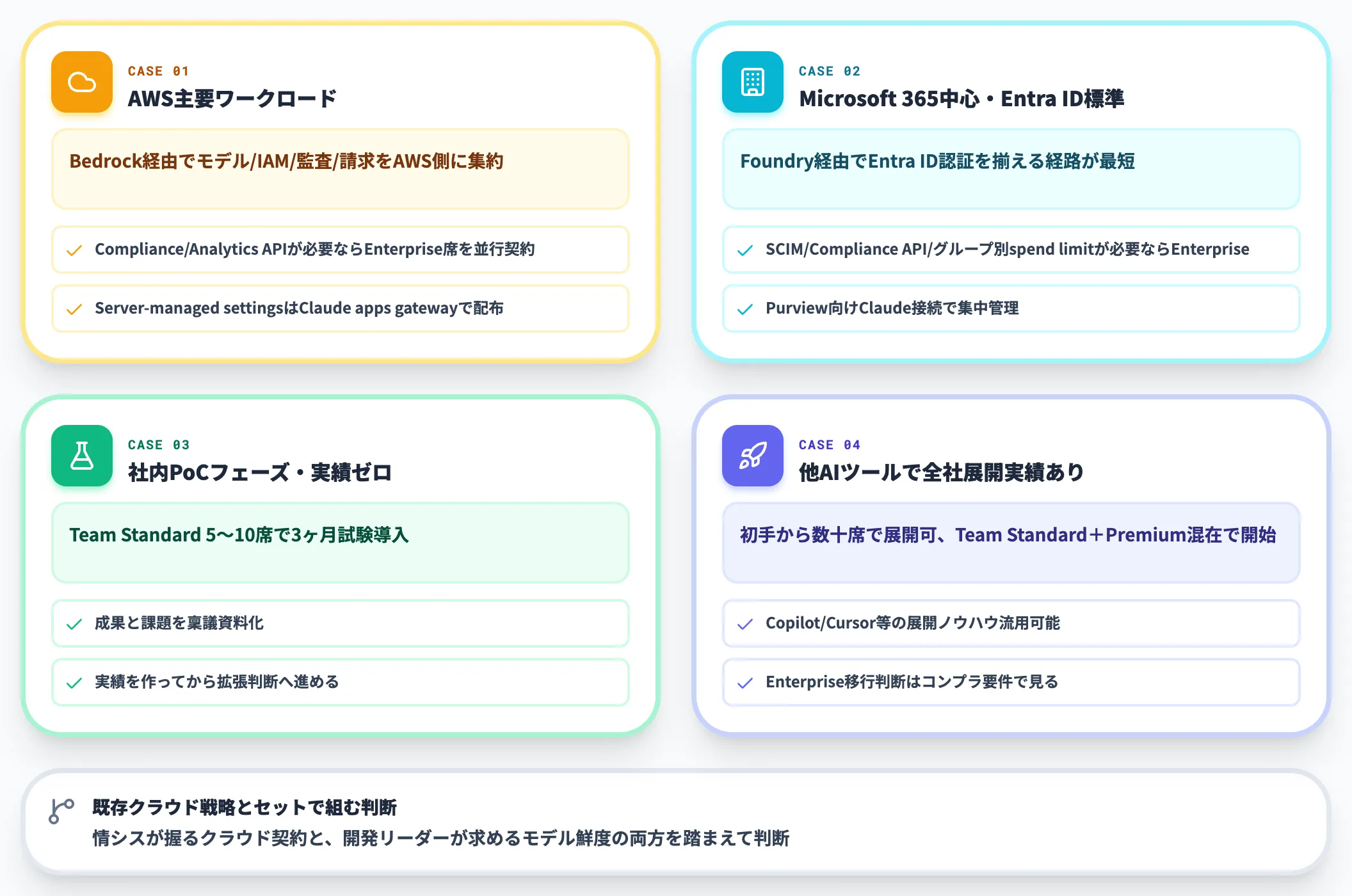Screen dimensions: 1352x896
Task: Click the Team Standard 5〜10席 highlight text
Action: (x=239, y=535)
